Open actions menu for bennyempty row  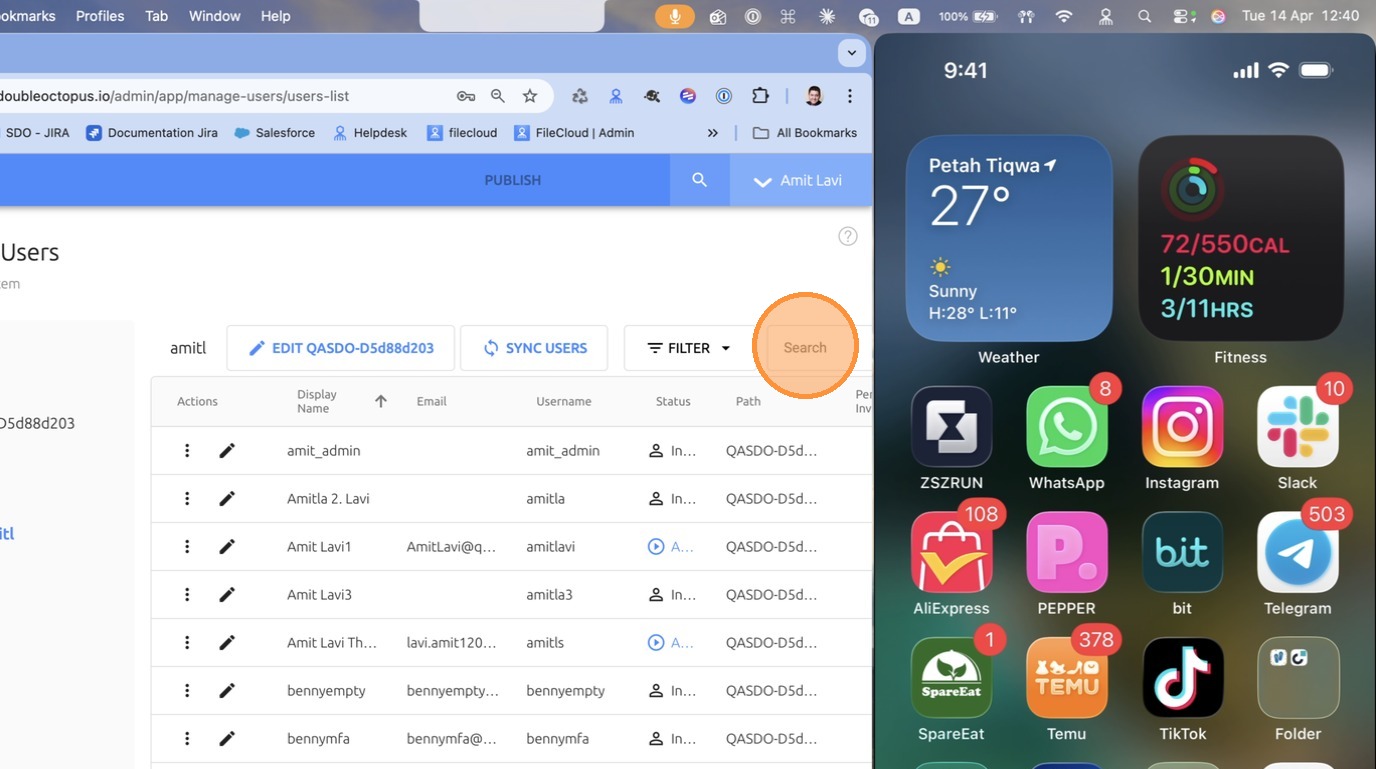click(x=187, y=691)
